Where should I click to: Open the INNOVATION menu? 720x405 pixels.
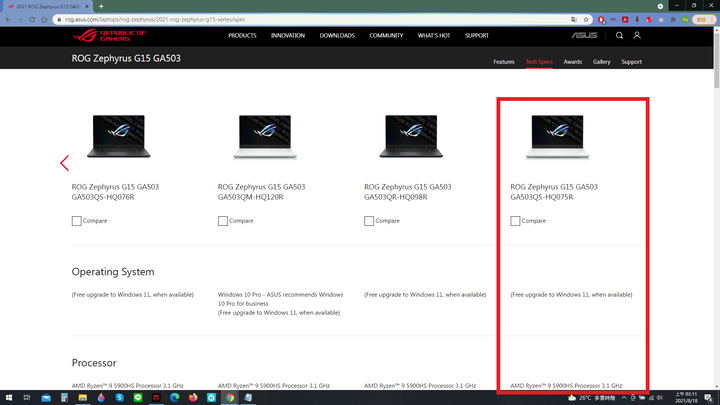point(288,35)
